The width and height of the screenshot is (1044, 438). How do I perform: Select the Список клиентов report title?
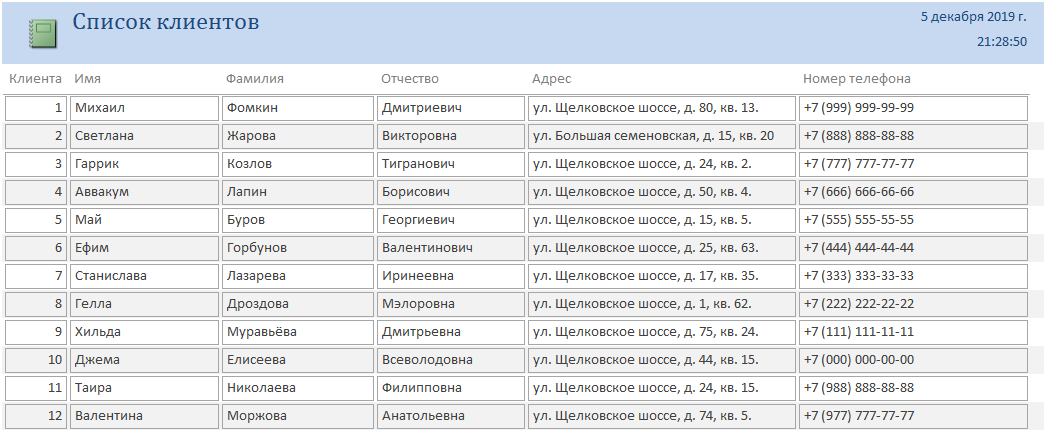click(166, 22)
